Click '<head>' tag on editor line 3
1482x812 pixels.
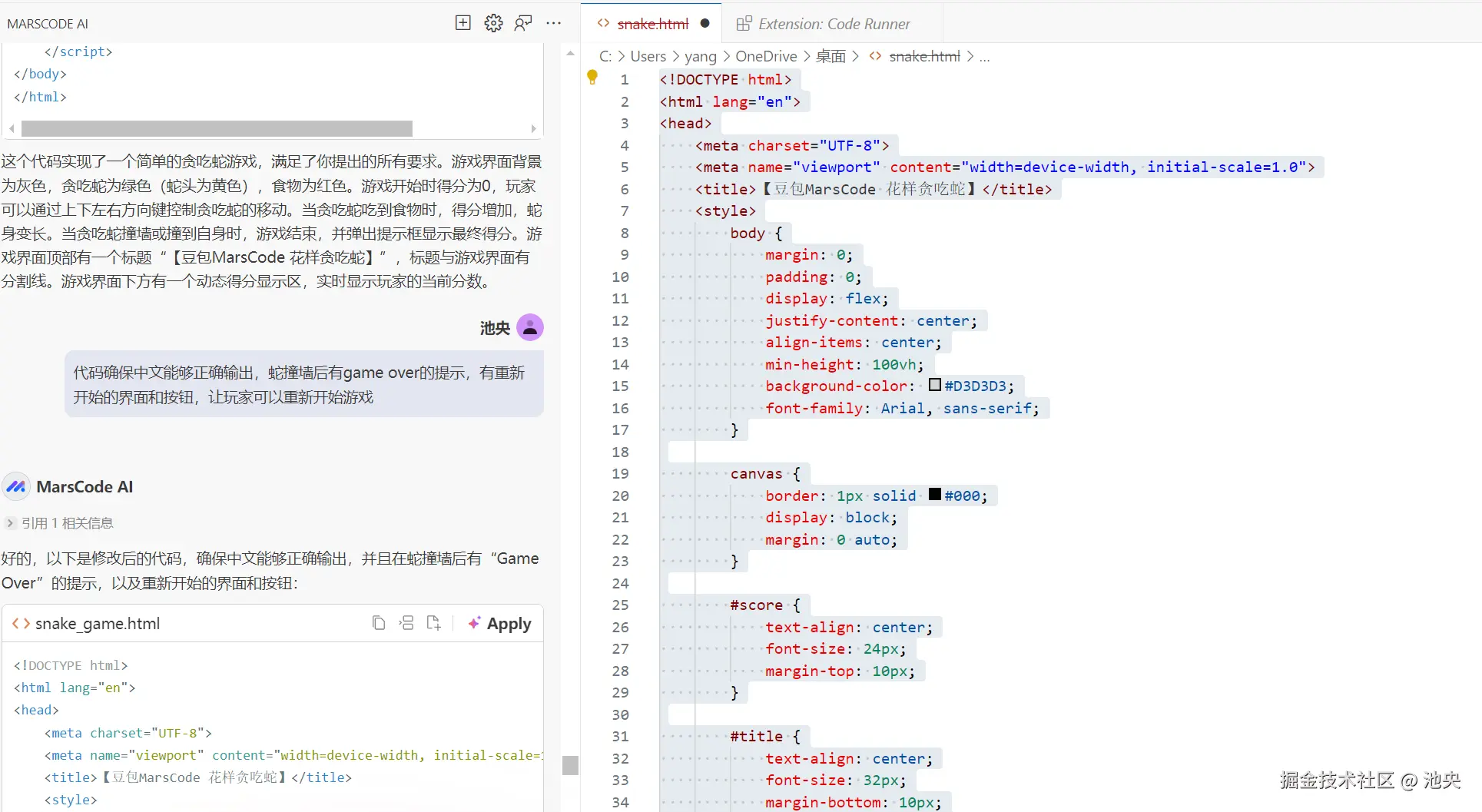pos(685,123)
